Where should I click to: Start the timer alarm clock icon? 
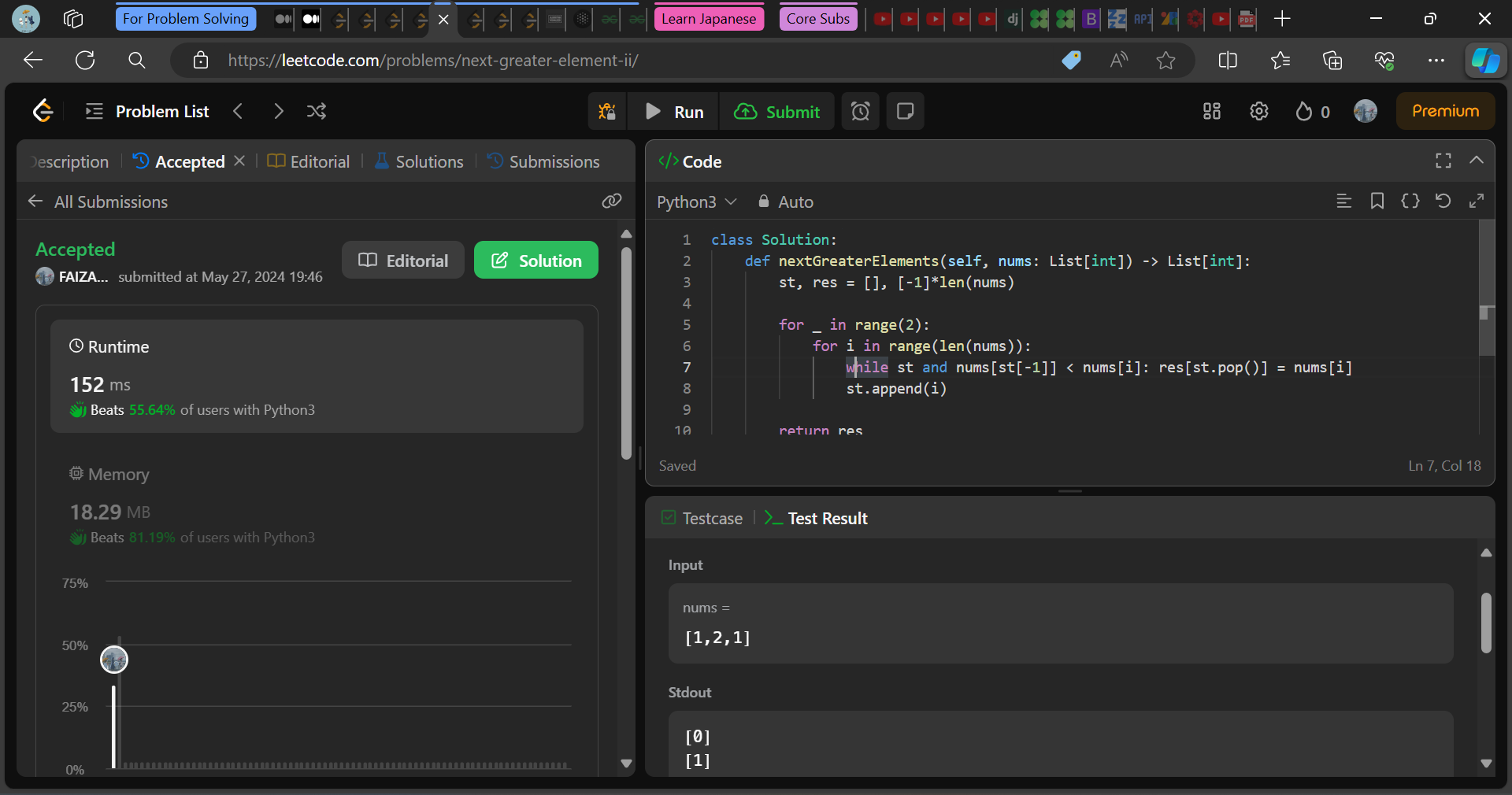coord(860,112)
